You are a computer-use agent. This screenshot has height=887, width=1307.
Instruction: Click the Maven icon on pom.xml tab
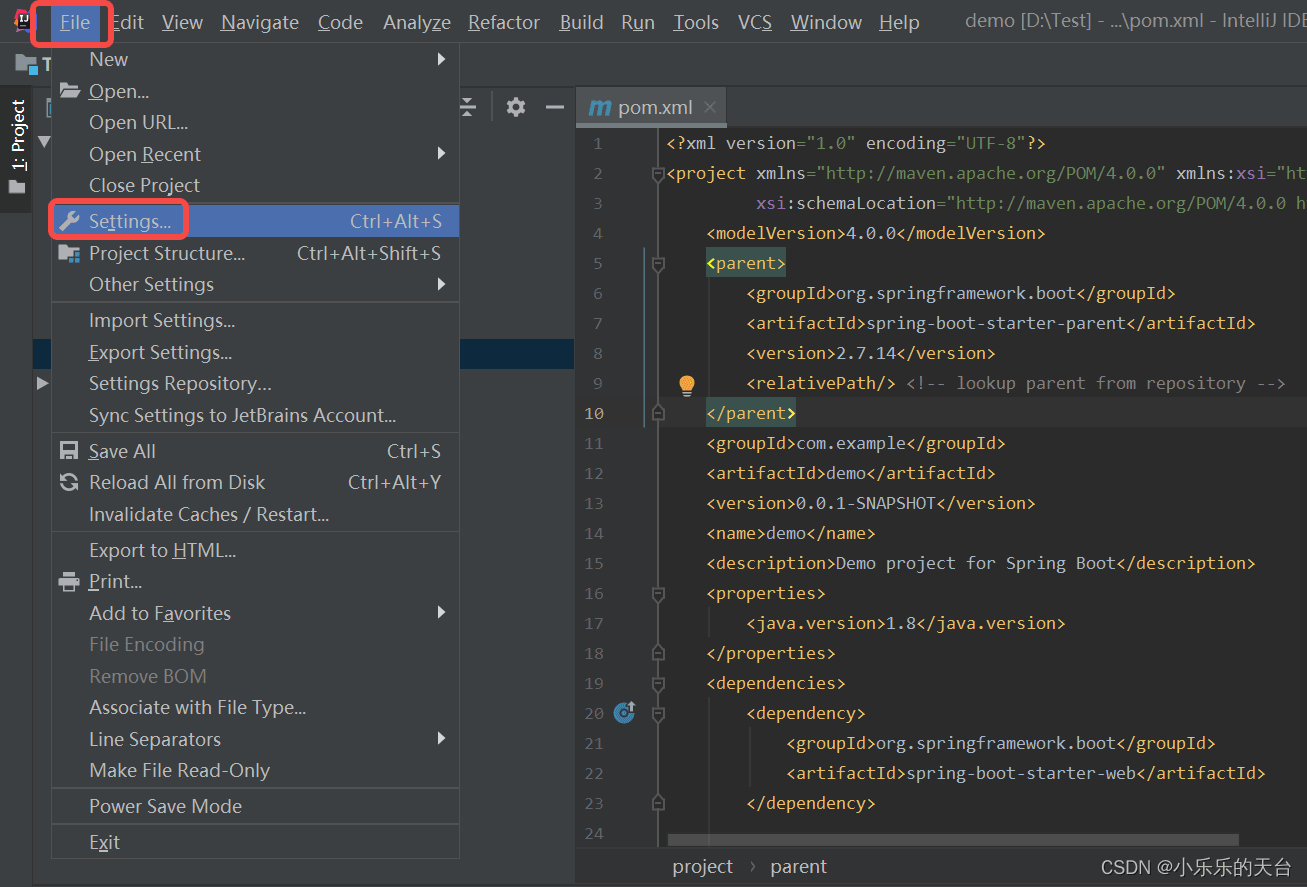point(599,108)
